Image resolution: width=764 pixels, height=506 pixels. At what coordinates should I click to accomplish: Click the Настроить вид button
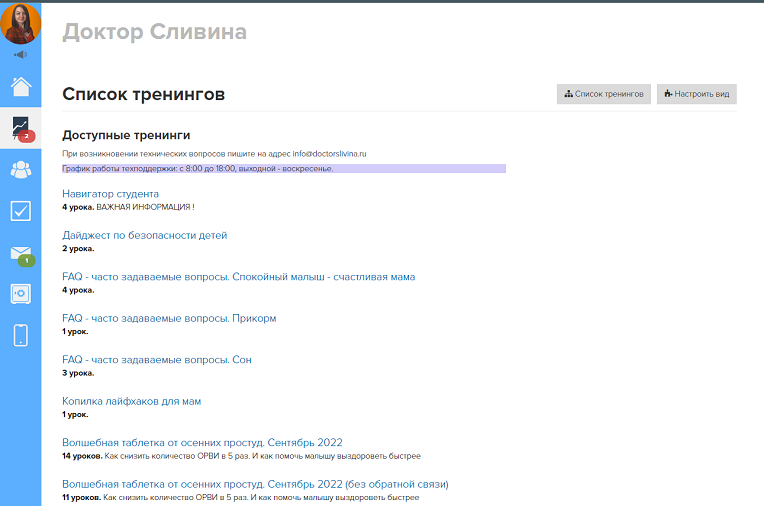tap(696, 94)
